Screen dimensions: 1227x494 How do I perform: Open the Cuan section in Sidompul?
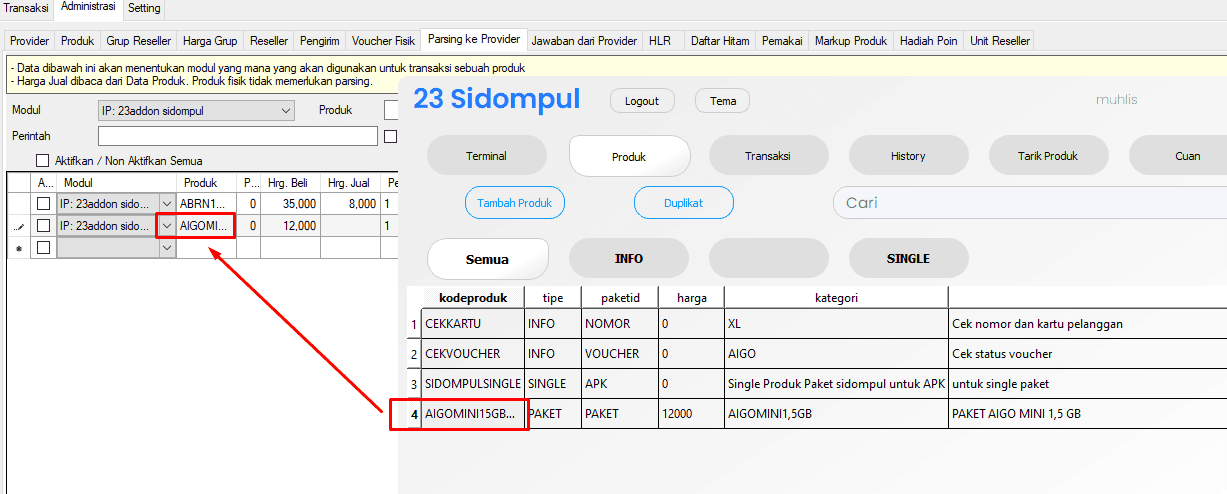point(1180,156)
